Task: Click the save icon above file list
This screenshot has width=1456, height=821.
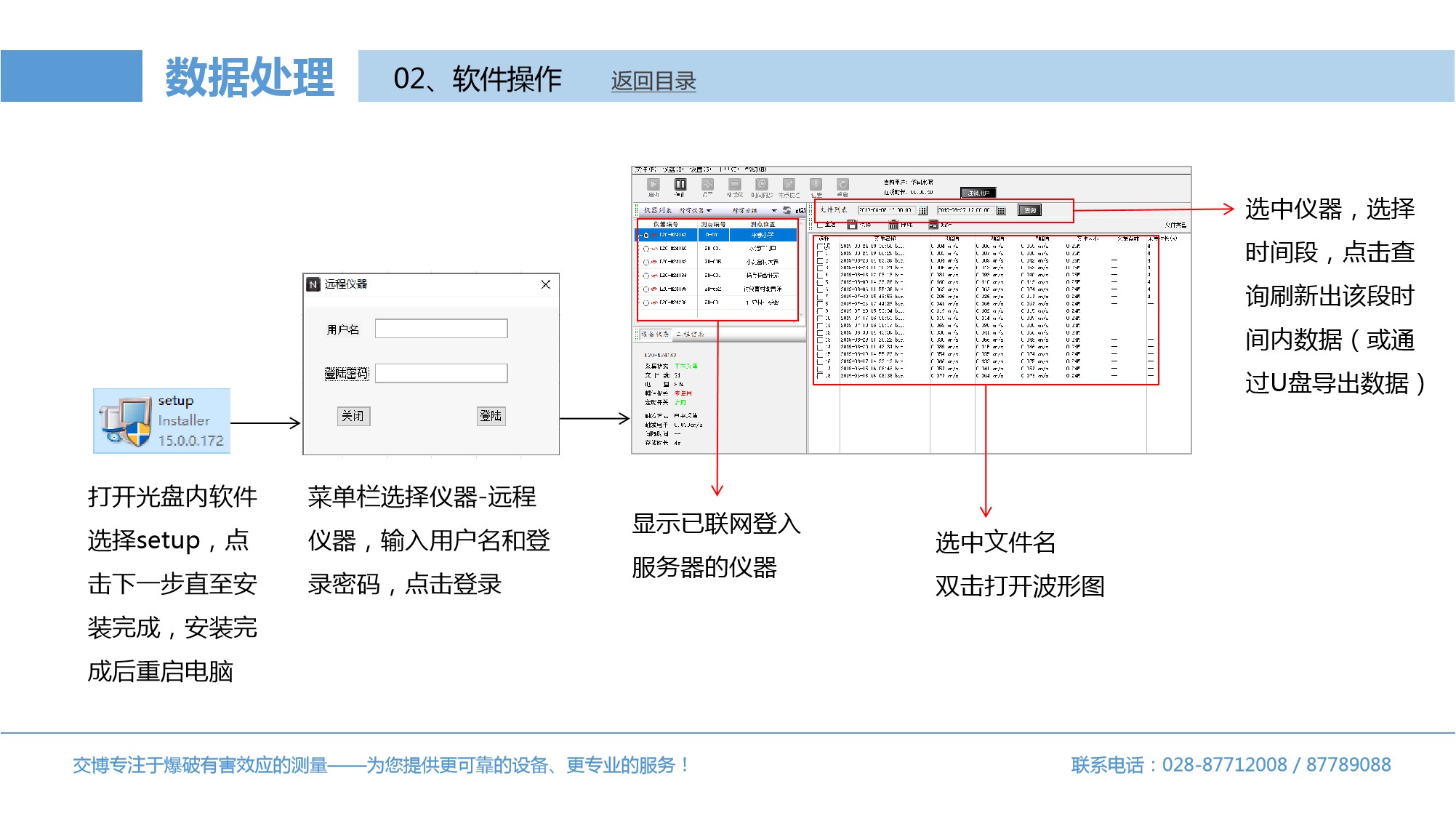Action: [x=852, y=225]
